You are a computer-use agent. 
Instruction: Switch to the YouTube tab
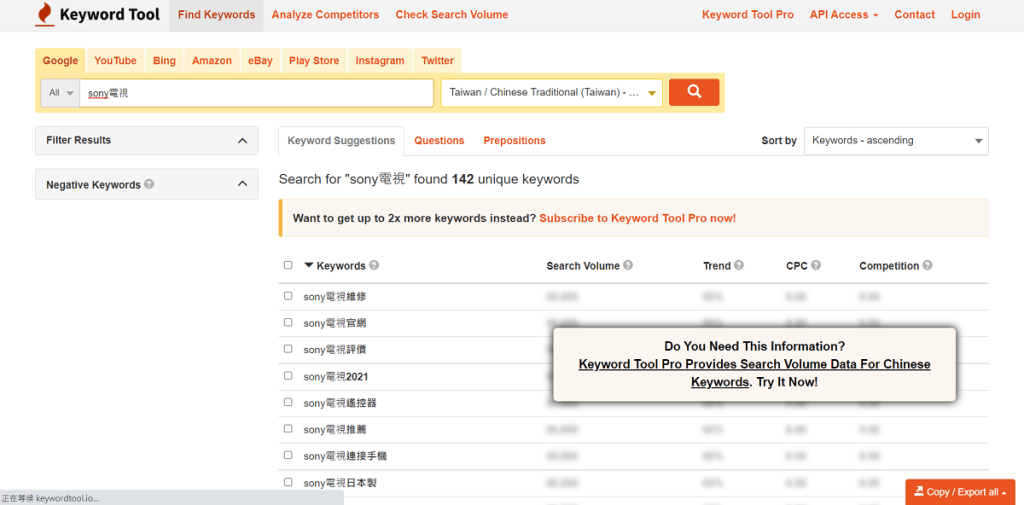pos(116,61)
